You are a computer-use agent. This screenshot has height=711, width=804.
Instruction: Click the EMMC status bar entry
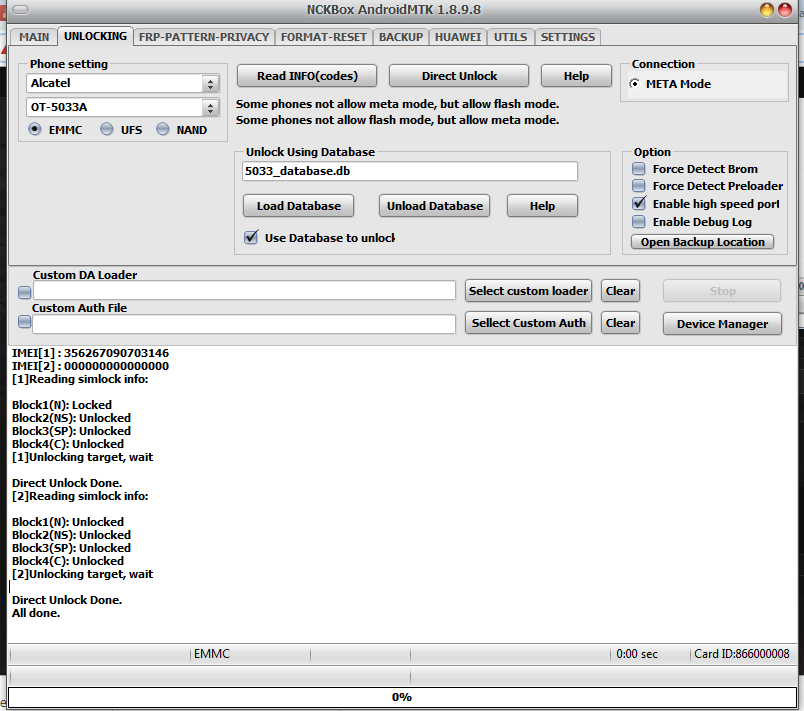(x=212, y=654)
